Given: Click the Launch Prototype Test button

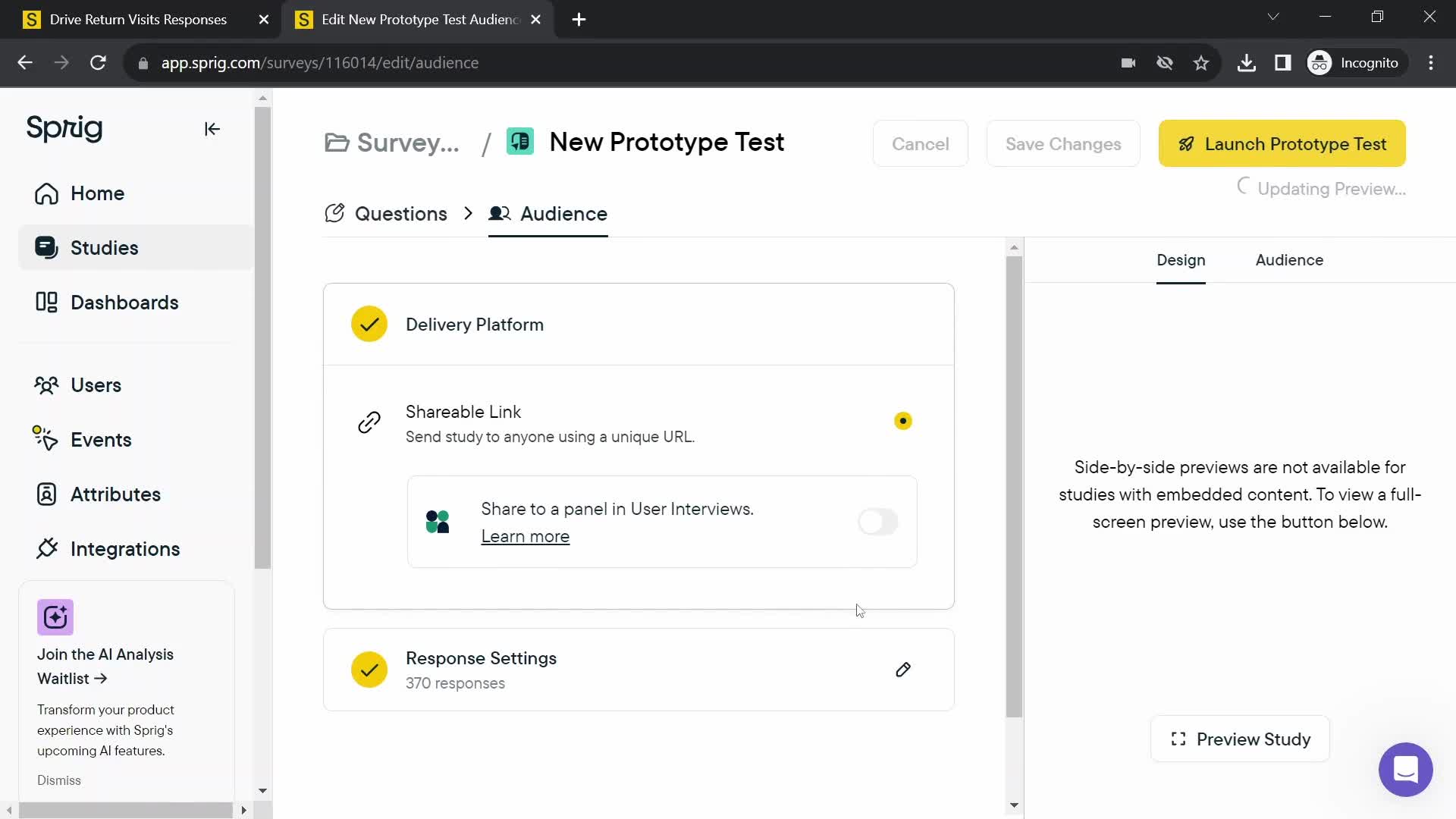Looking at the screenshot, I should click(x=1284, y=143).
